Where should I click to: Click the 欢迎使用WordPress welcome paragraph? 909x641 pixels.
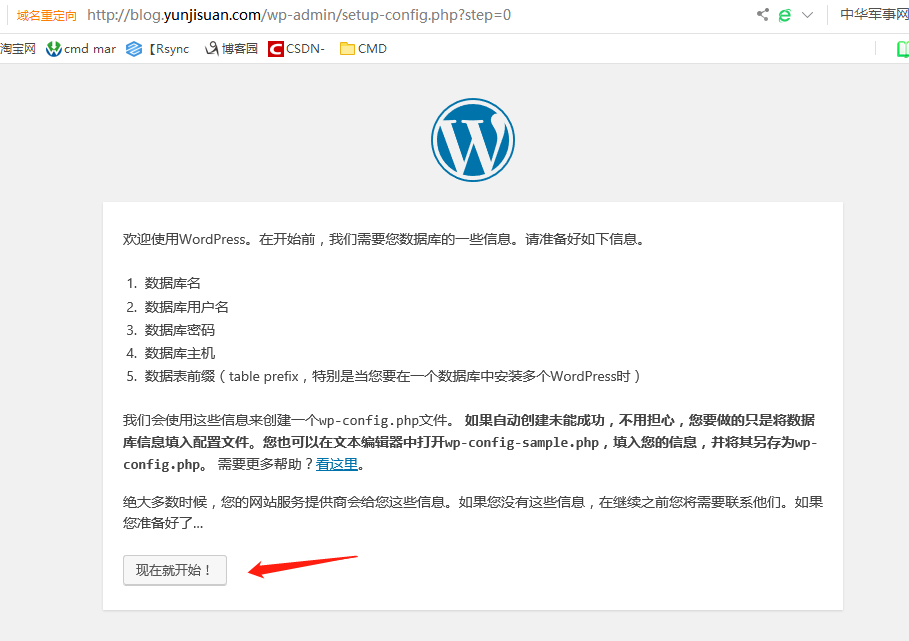[384, 239]
